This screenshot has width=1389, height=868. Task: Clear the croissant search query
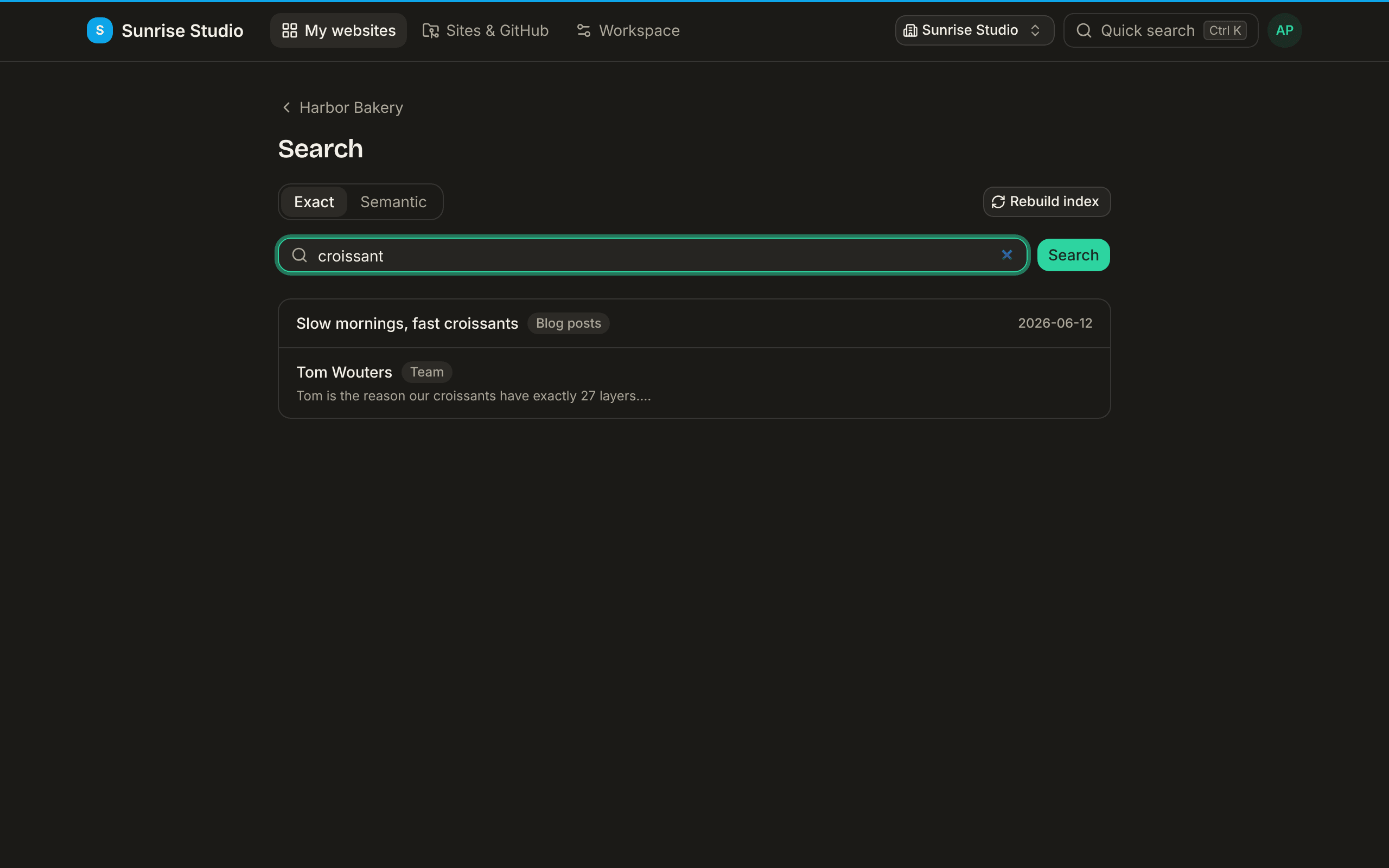[1006, 255]
